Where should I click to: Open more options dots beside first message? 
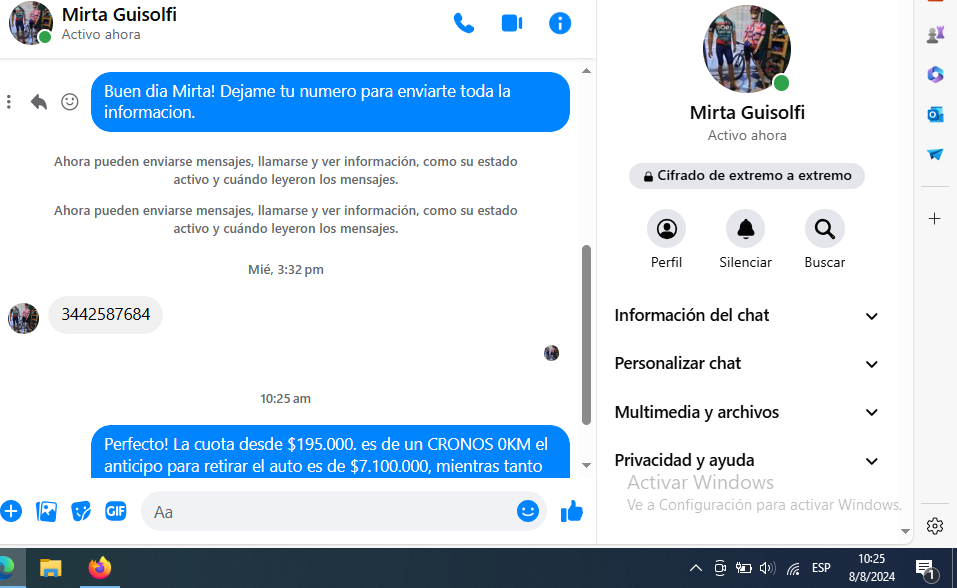[9, 102]
